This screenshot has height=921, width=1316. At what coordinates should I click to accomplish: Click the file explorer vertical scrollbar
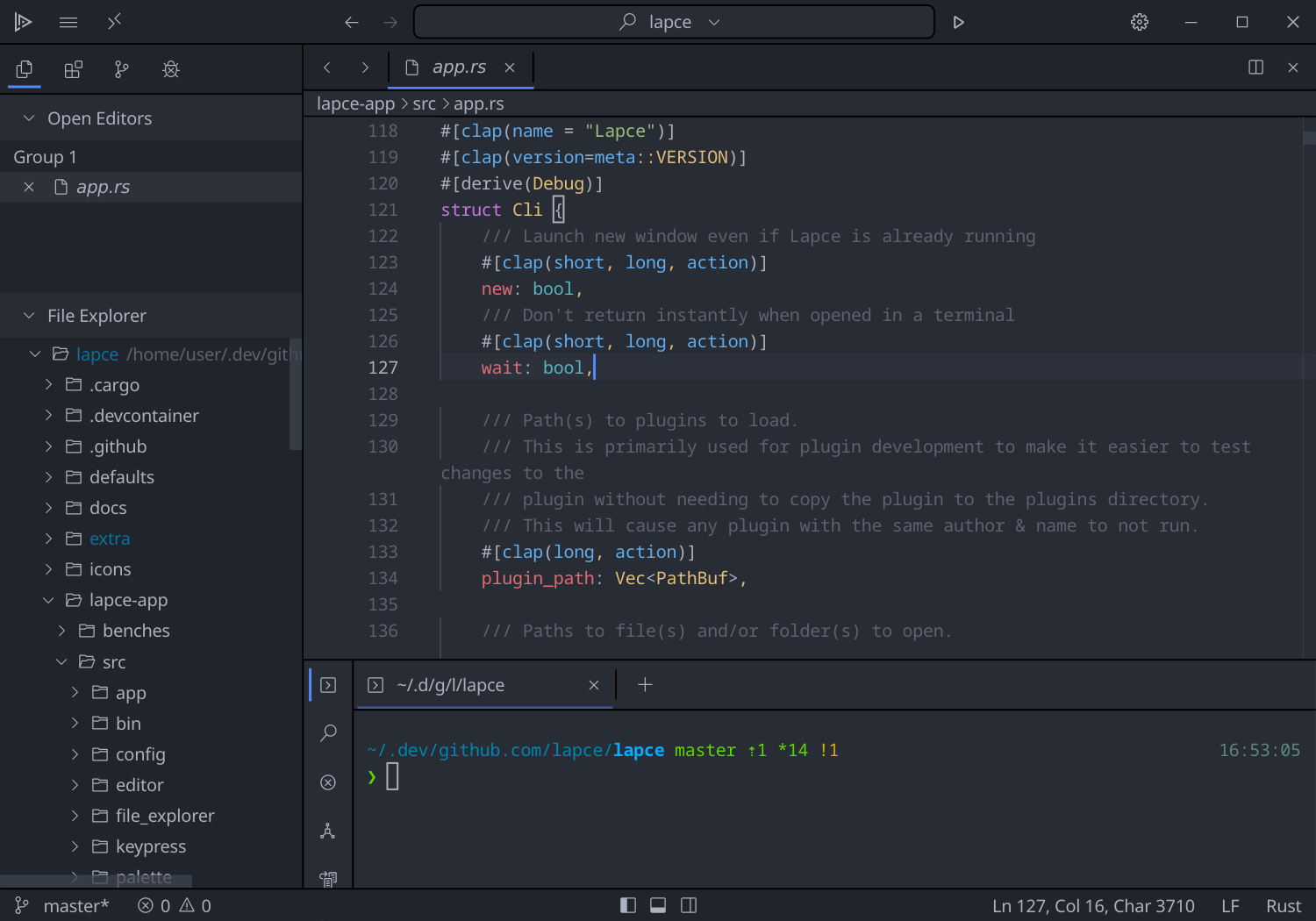(x=296, y=394)
